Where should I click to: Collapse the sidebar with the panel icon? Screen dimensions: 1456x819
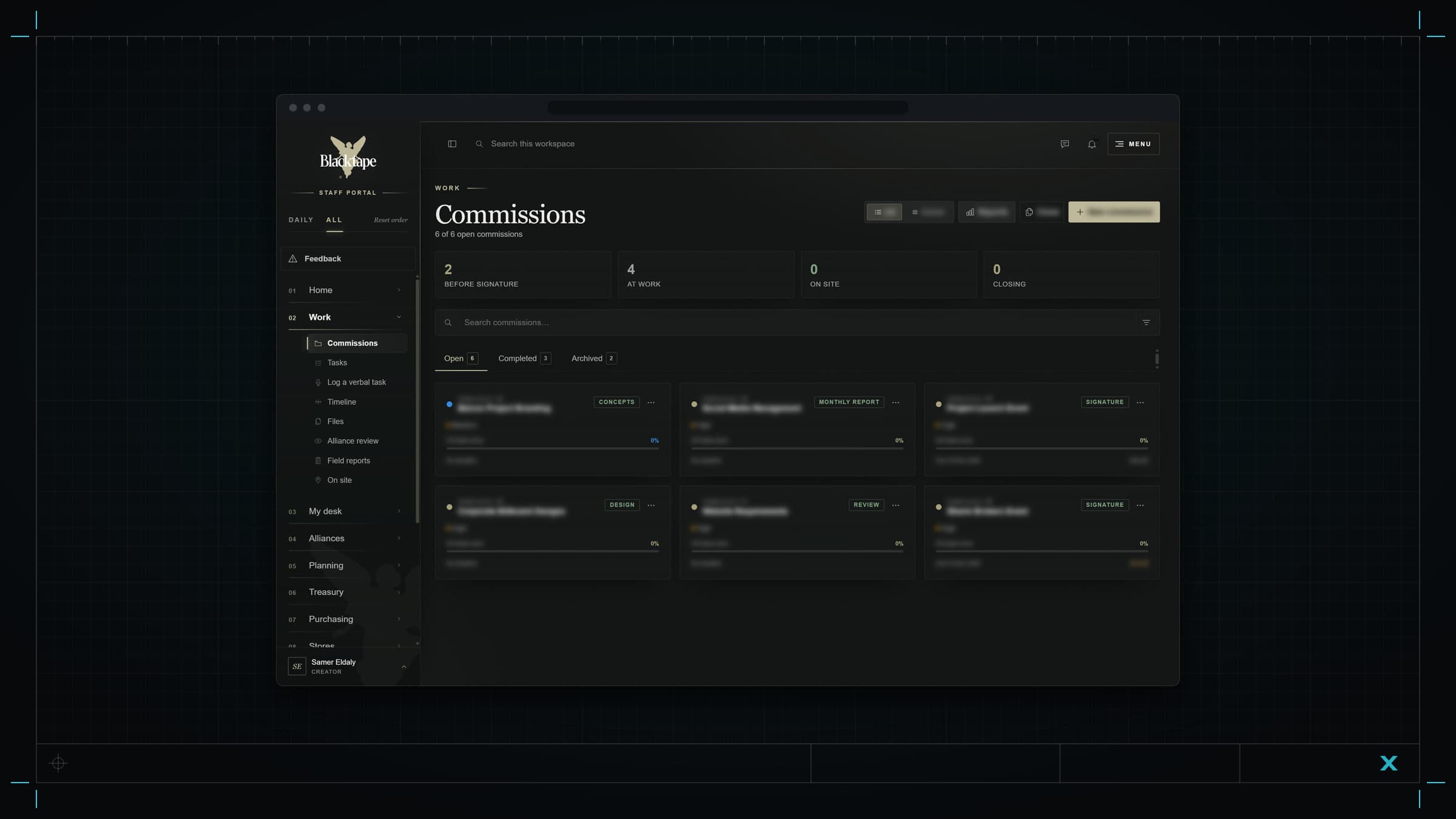[x=452, y=144]
